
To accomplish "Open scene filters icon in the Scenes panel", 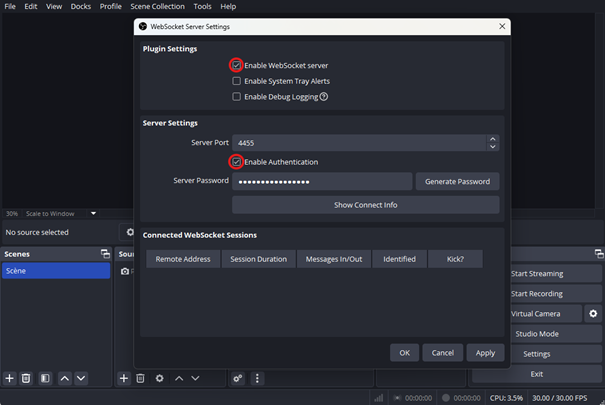I will click(45, 378).
